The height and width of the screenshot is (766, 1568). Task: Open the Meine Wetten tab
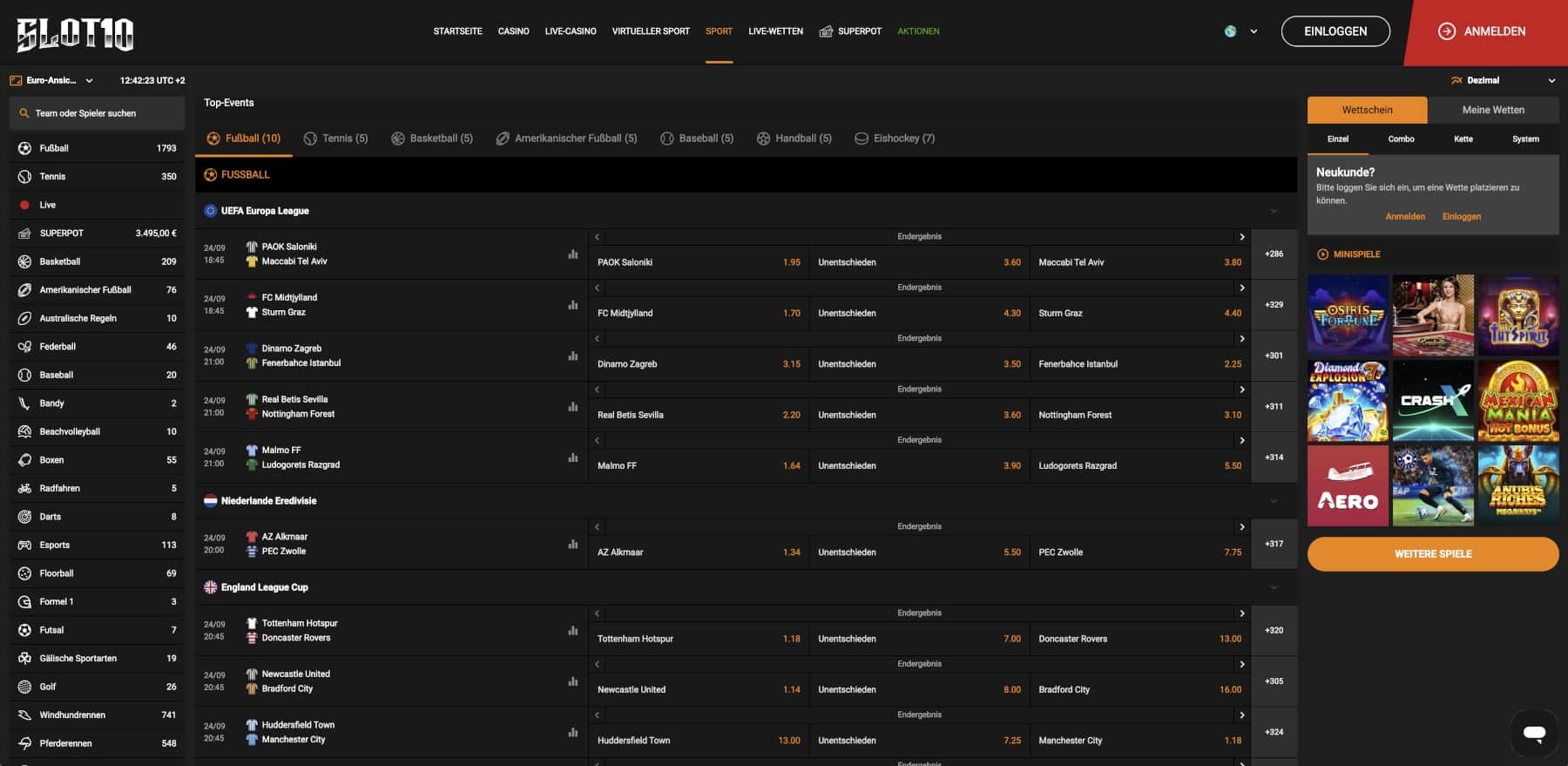click(x=1493, y=110)
